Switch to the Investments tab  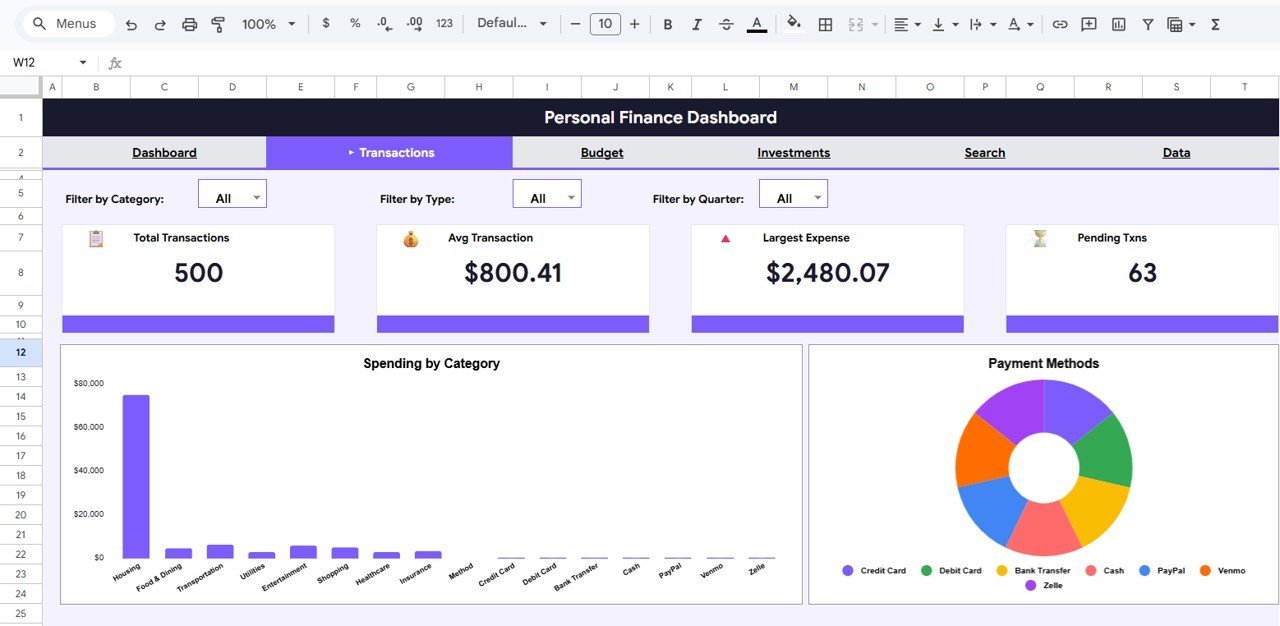[x=793, y=152]
